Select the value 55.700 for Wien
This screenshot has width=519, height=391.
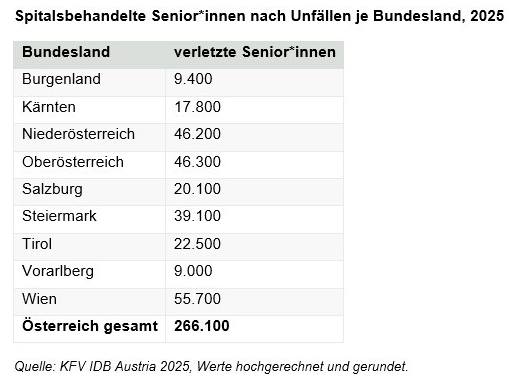tap(197, 299)
